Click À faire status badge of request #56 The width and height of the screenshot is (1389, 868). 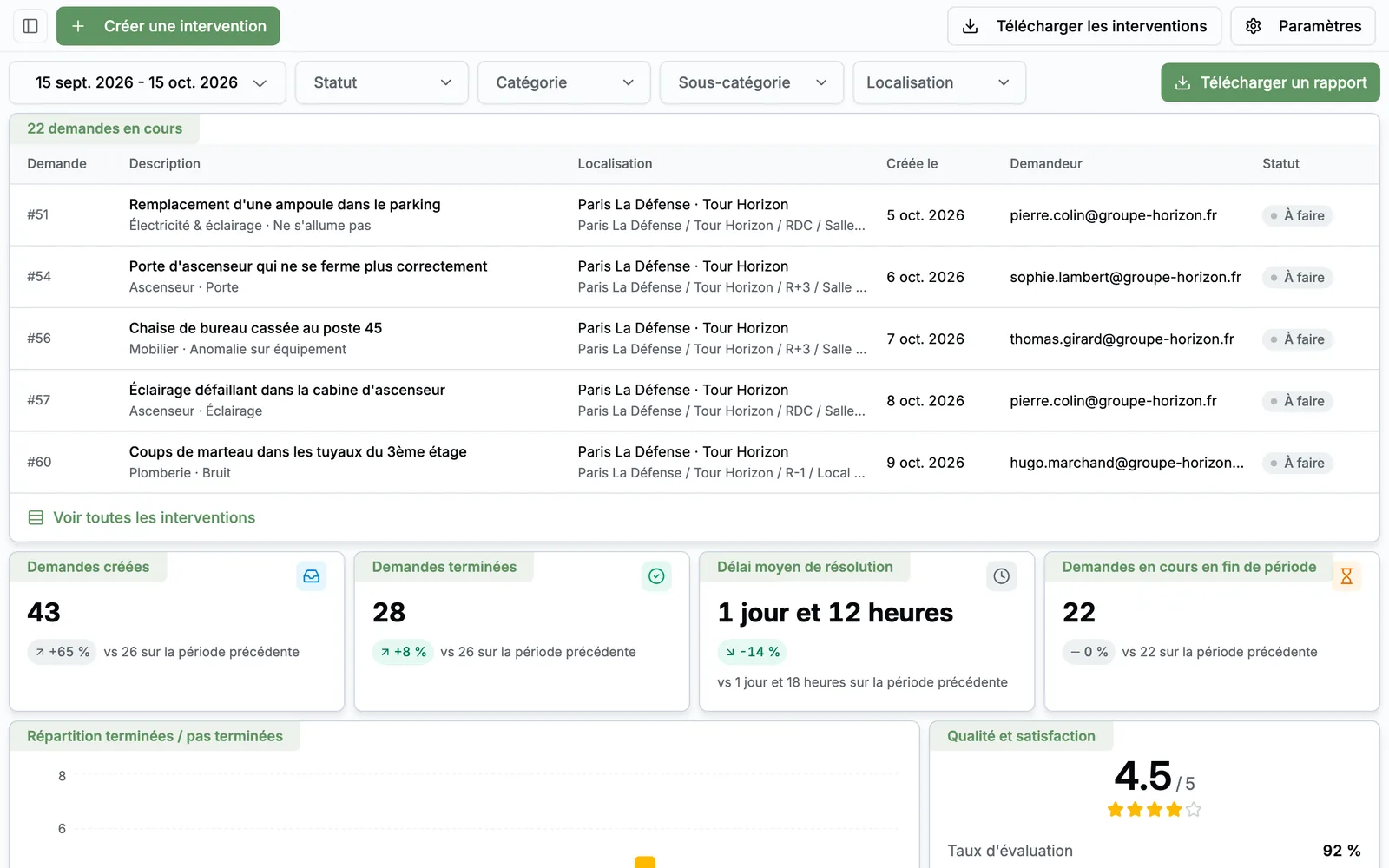click(x=1297, y=339)
